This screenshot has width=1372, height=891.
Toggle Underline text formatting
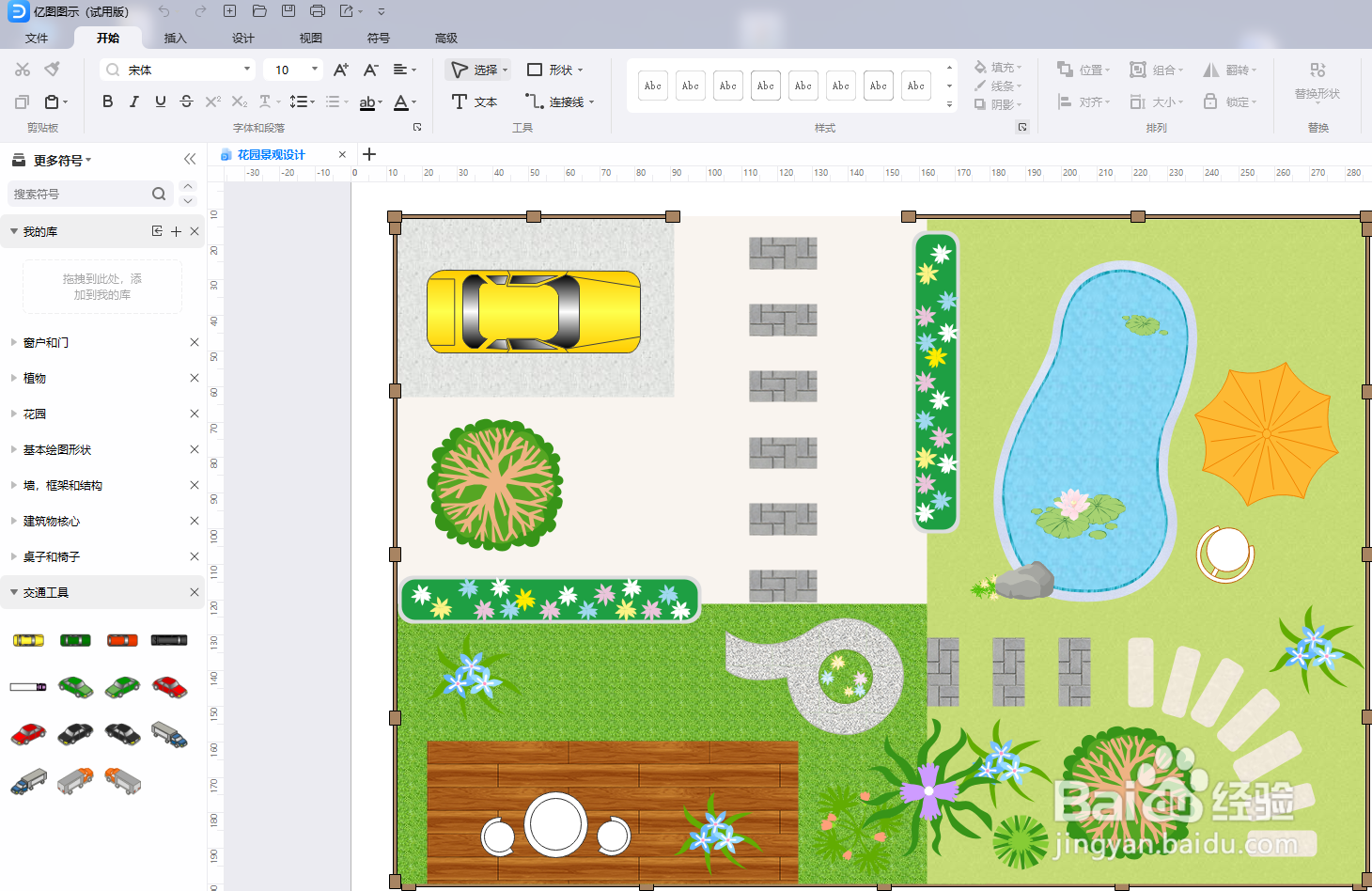tap(161, 102)
